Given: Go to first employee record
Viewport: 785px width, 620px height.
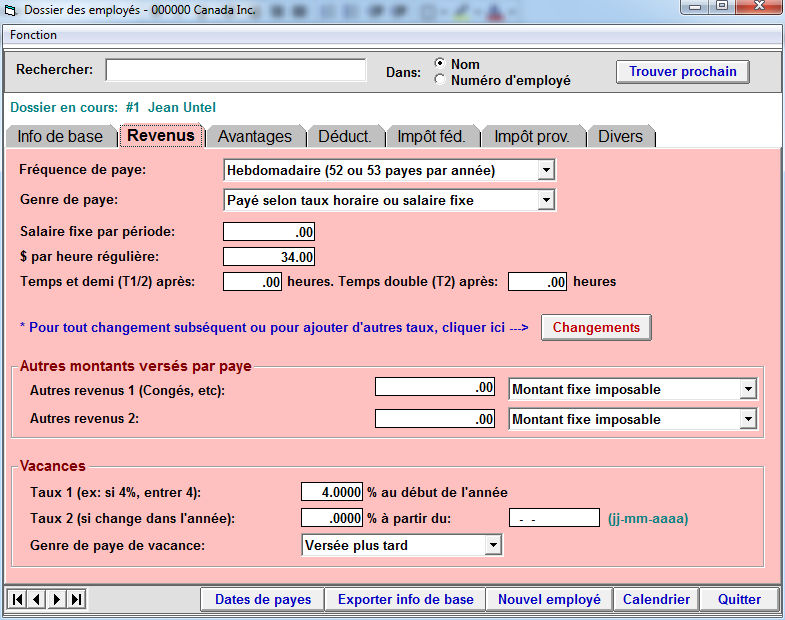Looking at the screenshot, I should click(17, 599).
